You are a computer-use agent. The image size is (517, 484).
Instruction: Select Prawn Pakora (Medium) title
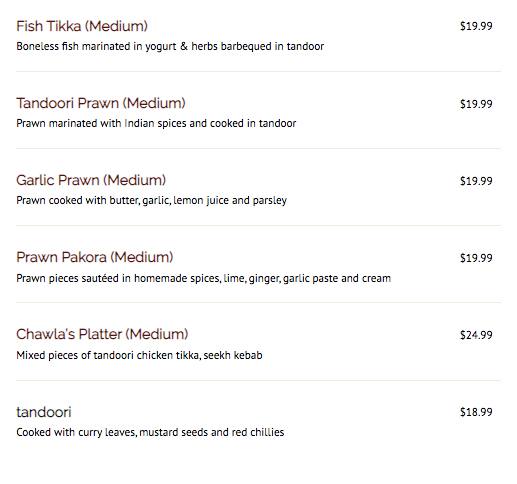[95, 257]
